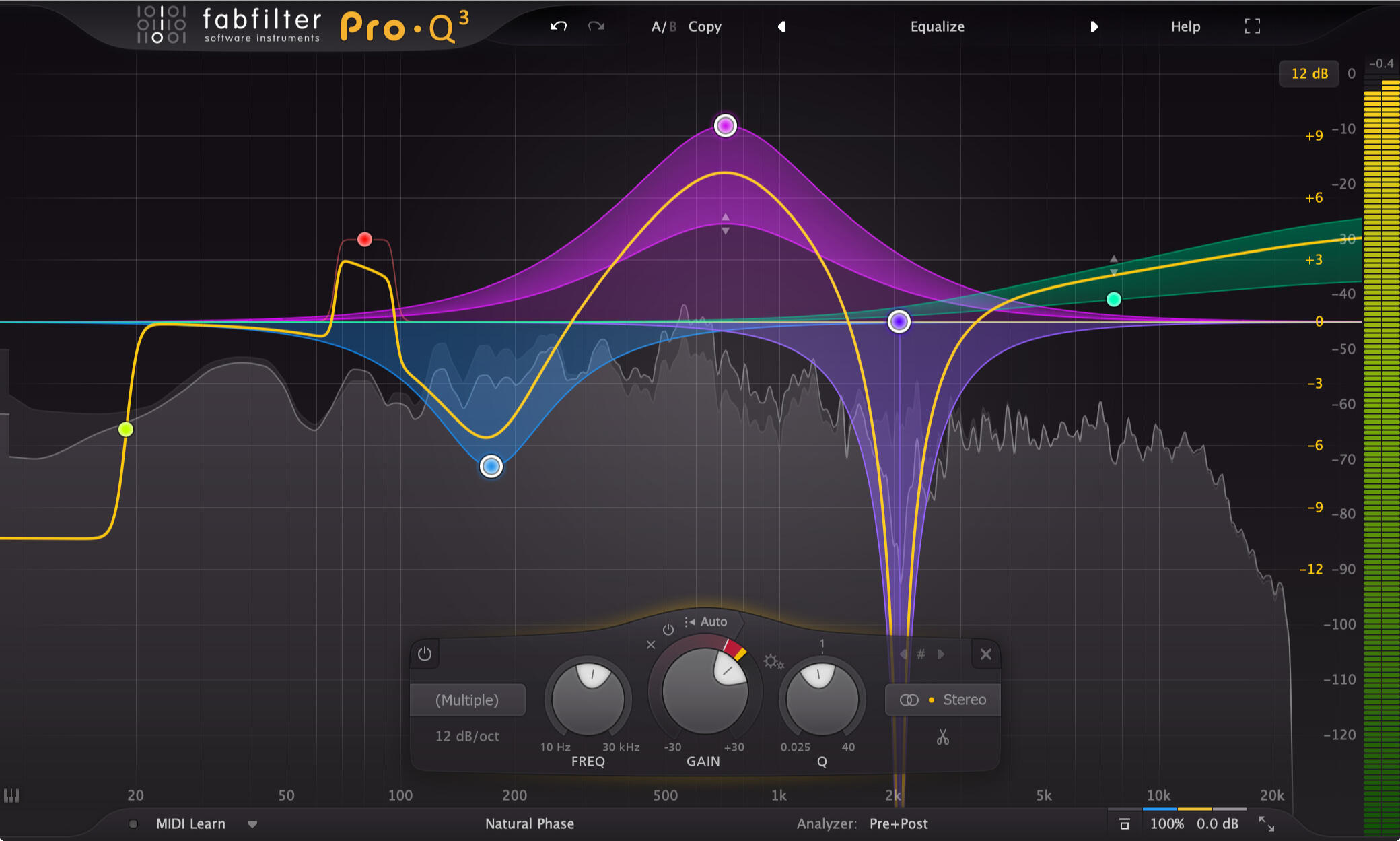Click Natural Phase processing mode selector
This screenshot has height=841, width=1400.
(529, 823)
